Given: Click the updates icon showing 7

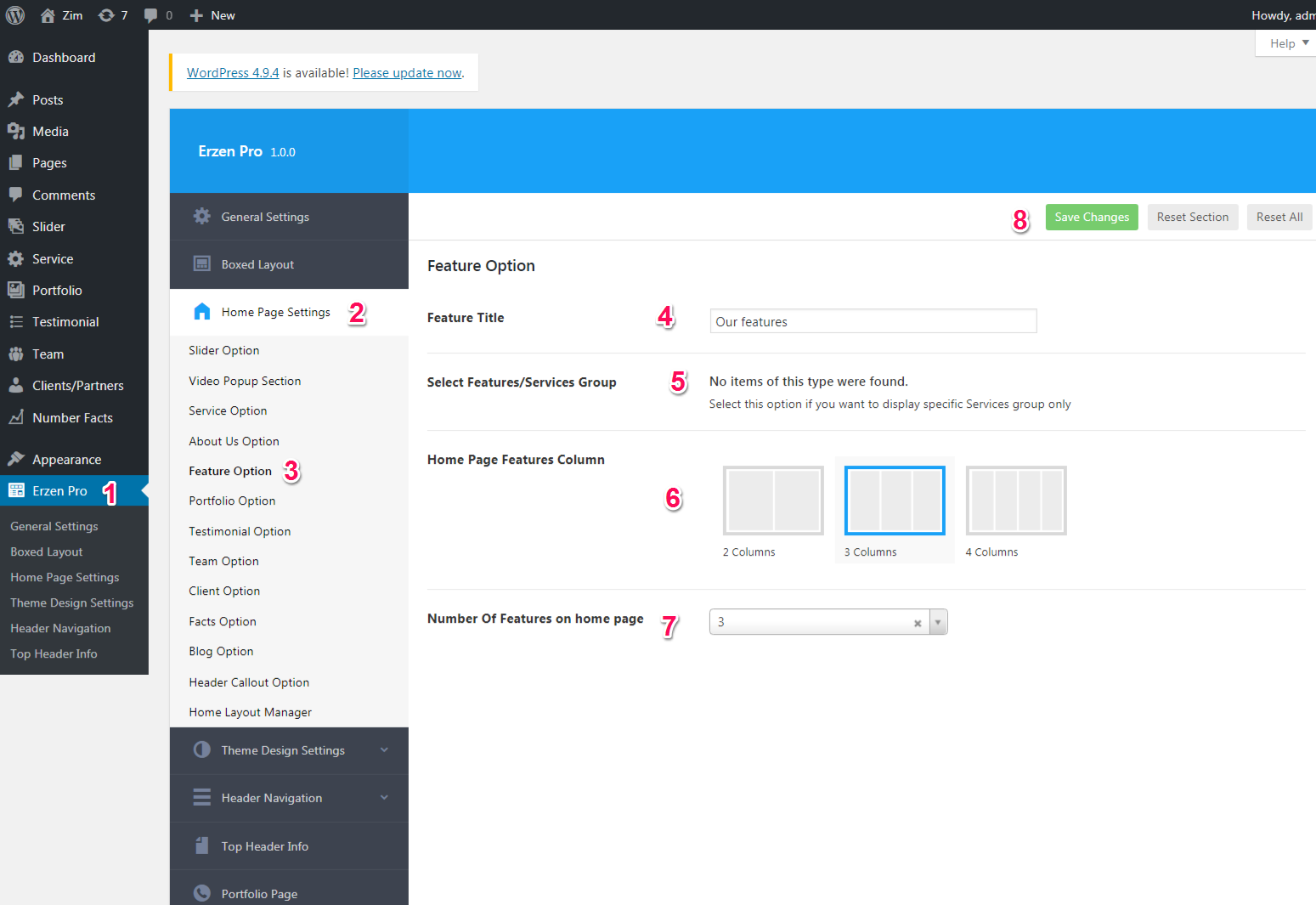Looking at the screenshot, I should pos(106,15).
